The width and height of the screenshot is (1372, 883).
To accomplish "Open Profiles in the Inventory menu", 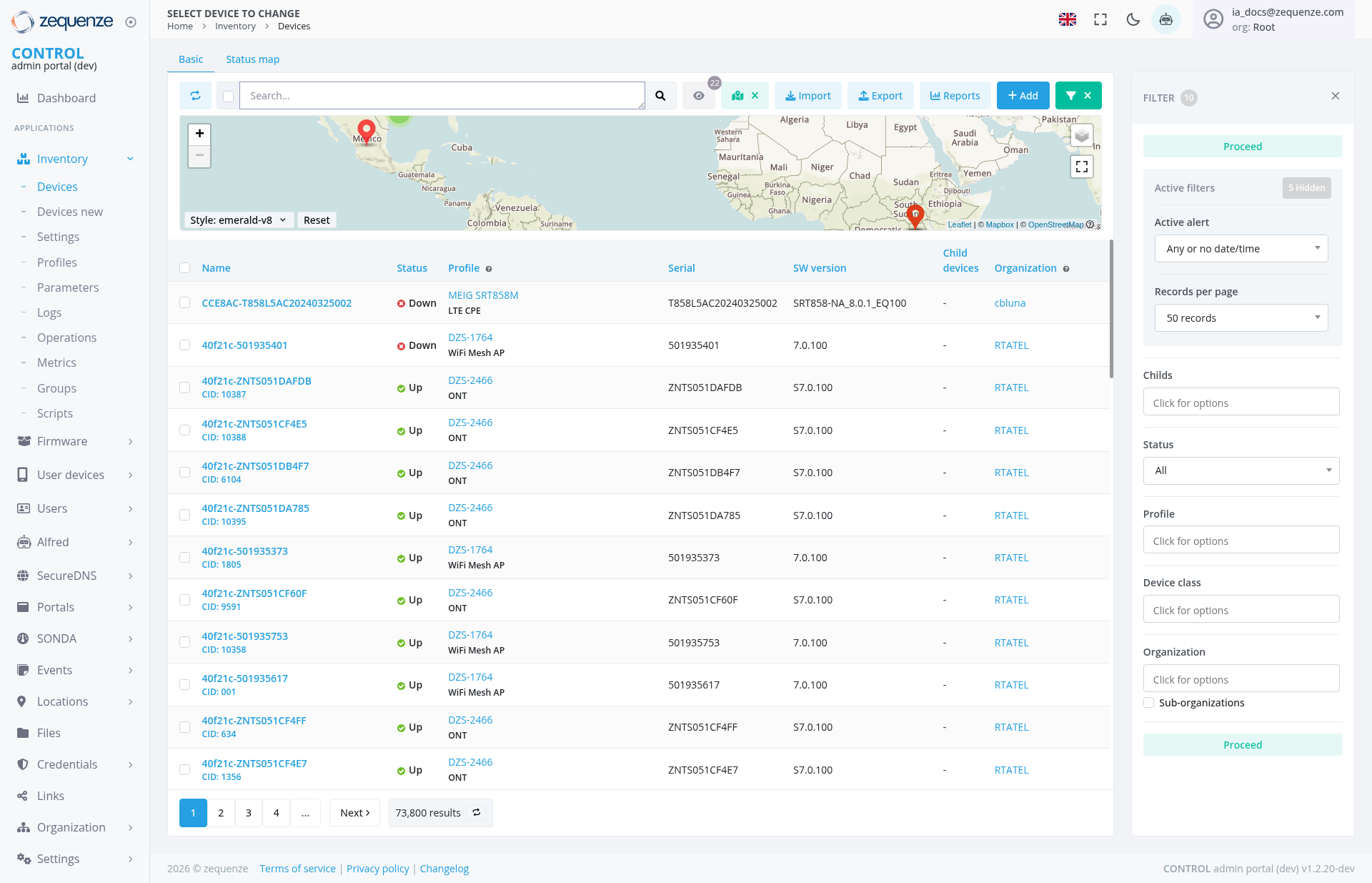I will (x=57, y=262).
